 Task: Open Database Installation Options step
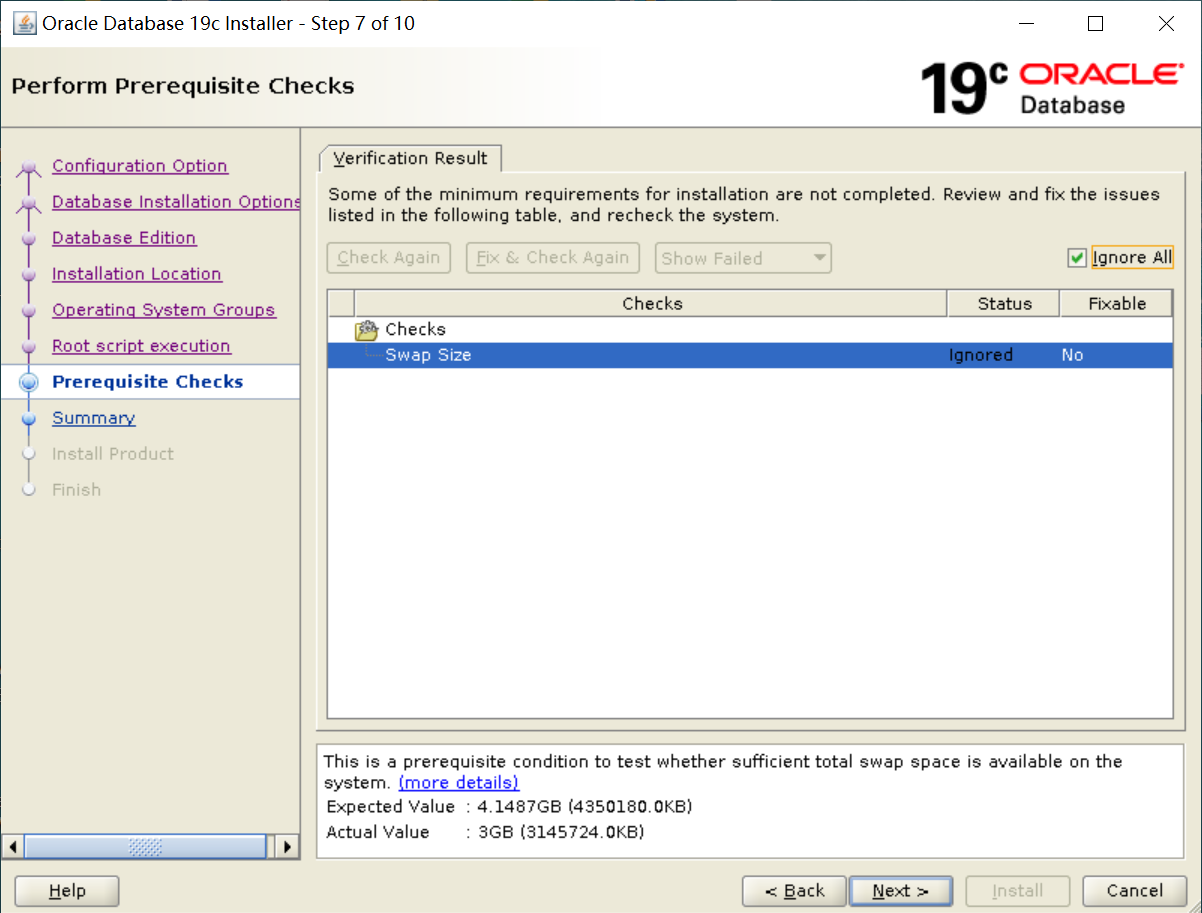(x=176, y=202)
